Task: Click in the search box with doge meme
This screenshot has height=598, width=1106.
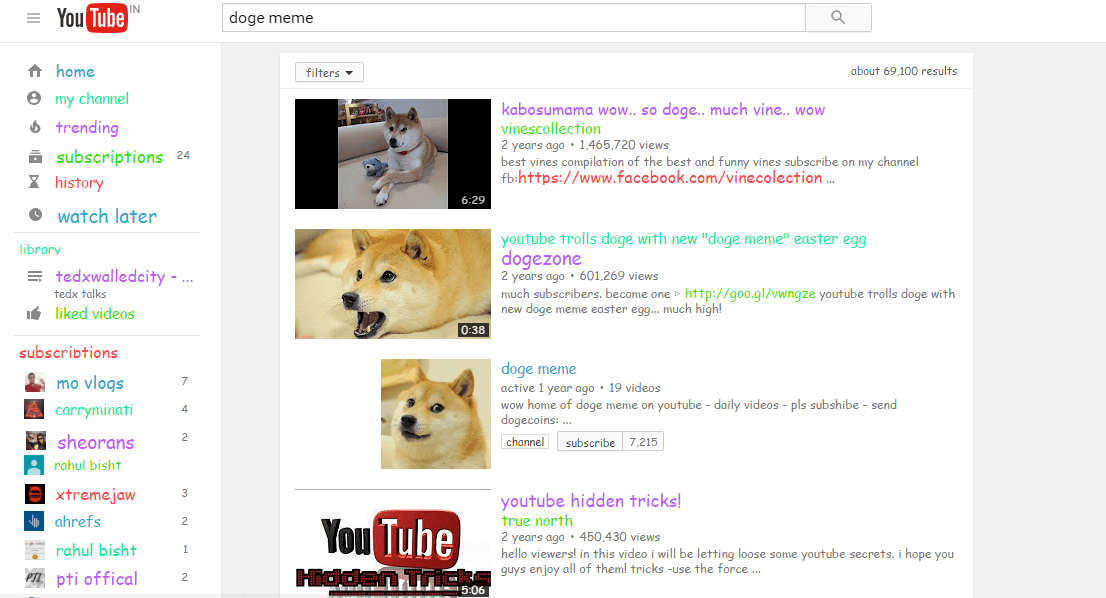Action: [x=514, y=18]
